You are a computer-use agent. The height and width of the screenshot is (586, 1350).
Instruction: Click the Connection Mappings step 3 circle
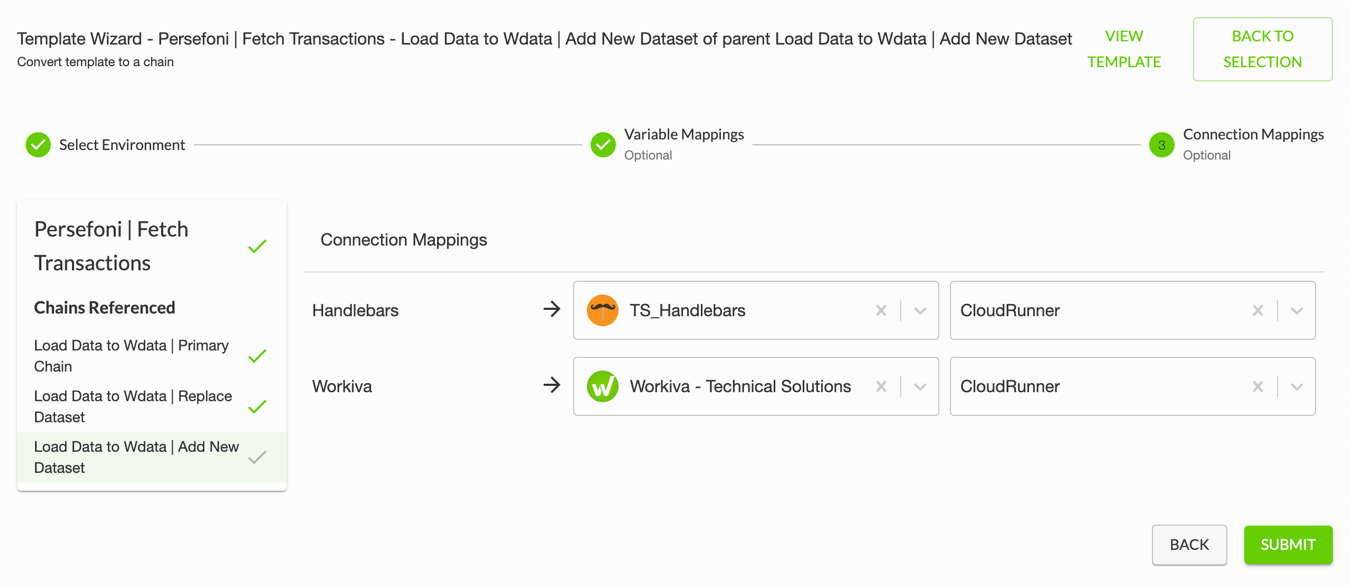[1161, 145]
